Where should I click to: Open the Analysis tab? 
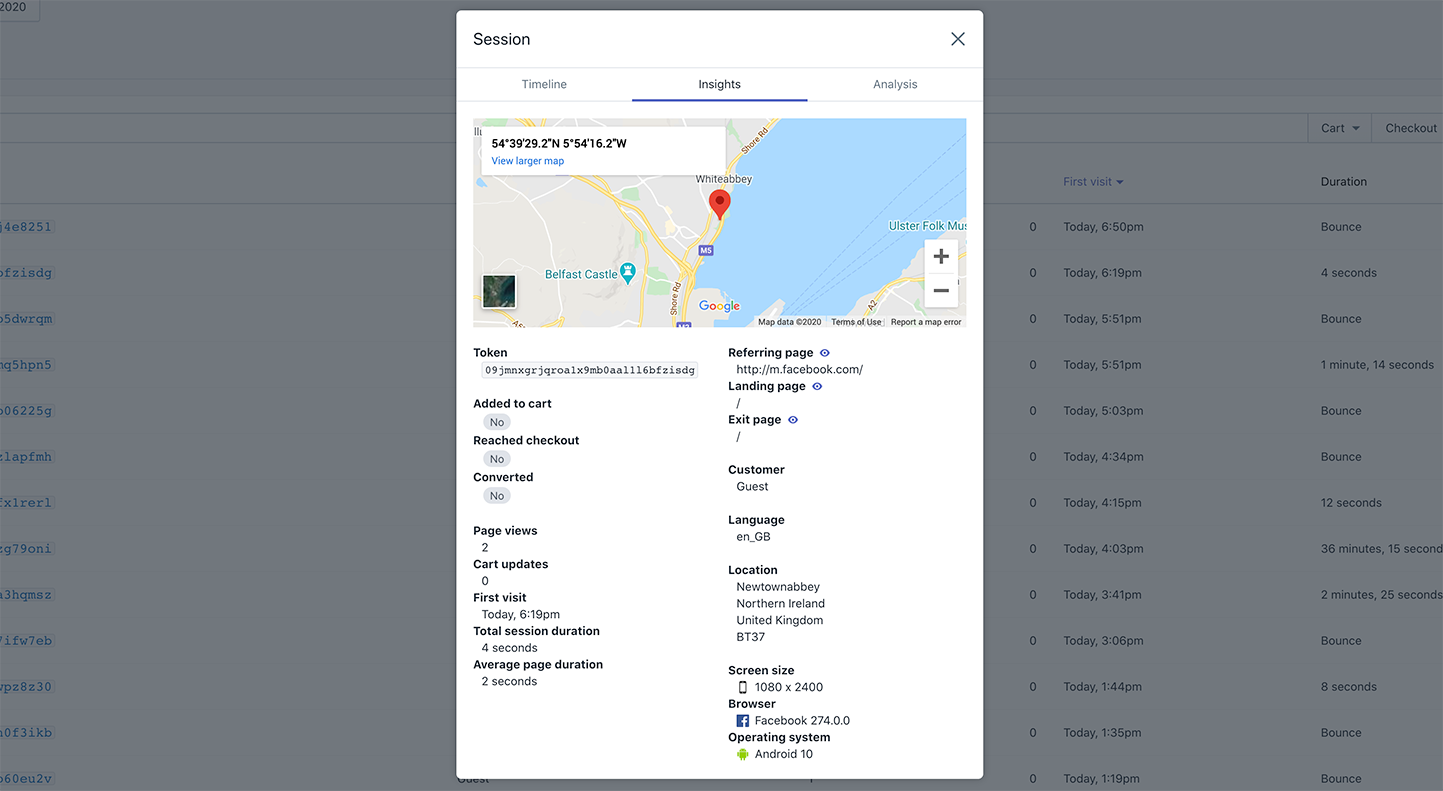pos(894,85)
